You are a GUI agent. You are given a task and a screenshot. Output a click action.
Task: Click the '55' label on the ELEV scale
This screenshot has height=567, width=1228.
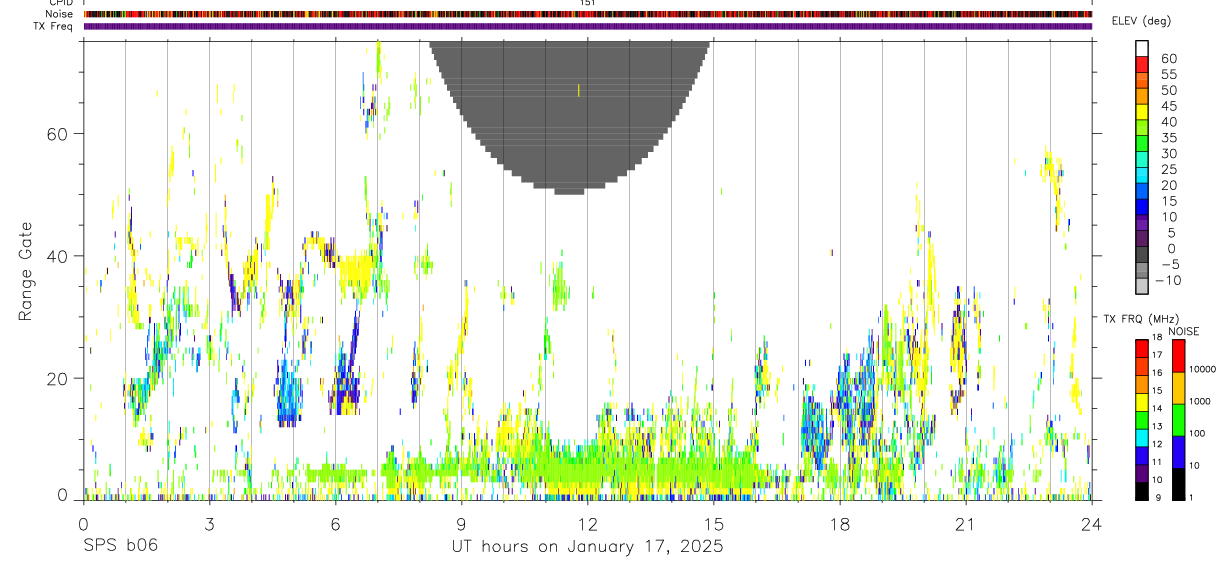(x=1169, y=74)
